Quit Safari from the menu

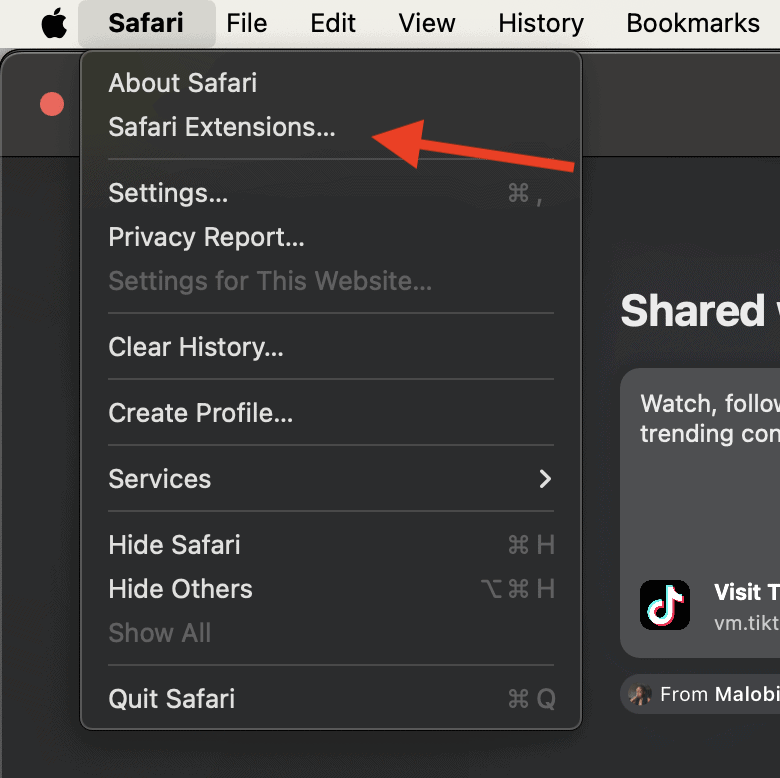[172, 698]
